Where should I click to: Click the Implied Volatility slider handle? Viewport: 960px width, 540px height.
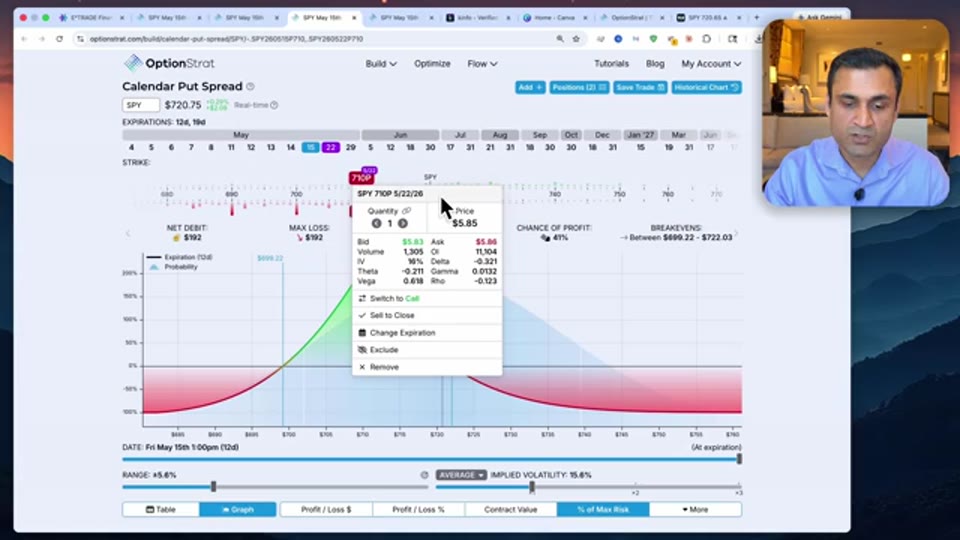coord(532,487)
